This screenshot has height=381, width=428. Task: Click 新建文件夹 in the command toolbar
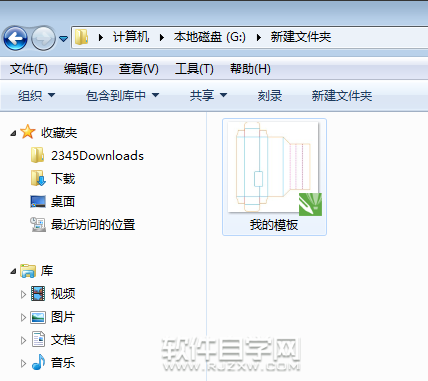click(x=342, y=96)
